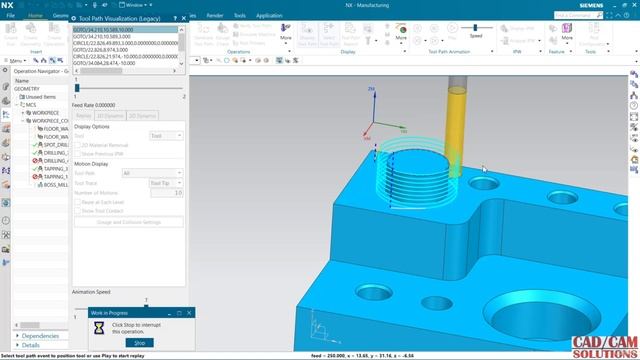This screenshot has height=360, width=640.
Task: Toggle the Show Previous IPW checkbox
Action: [77, 154]
